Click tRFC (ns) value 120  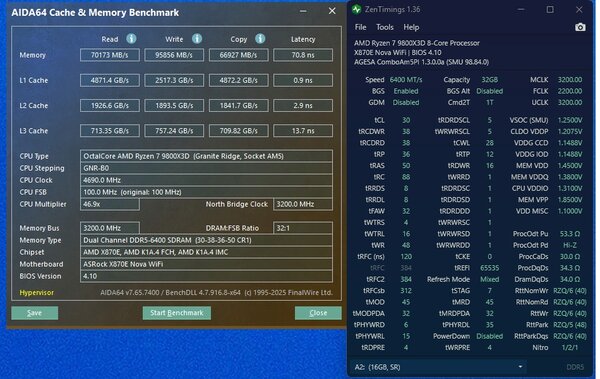pos(406,256)
